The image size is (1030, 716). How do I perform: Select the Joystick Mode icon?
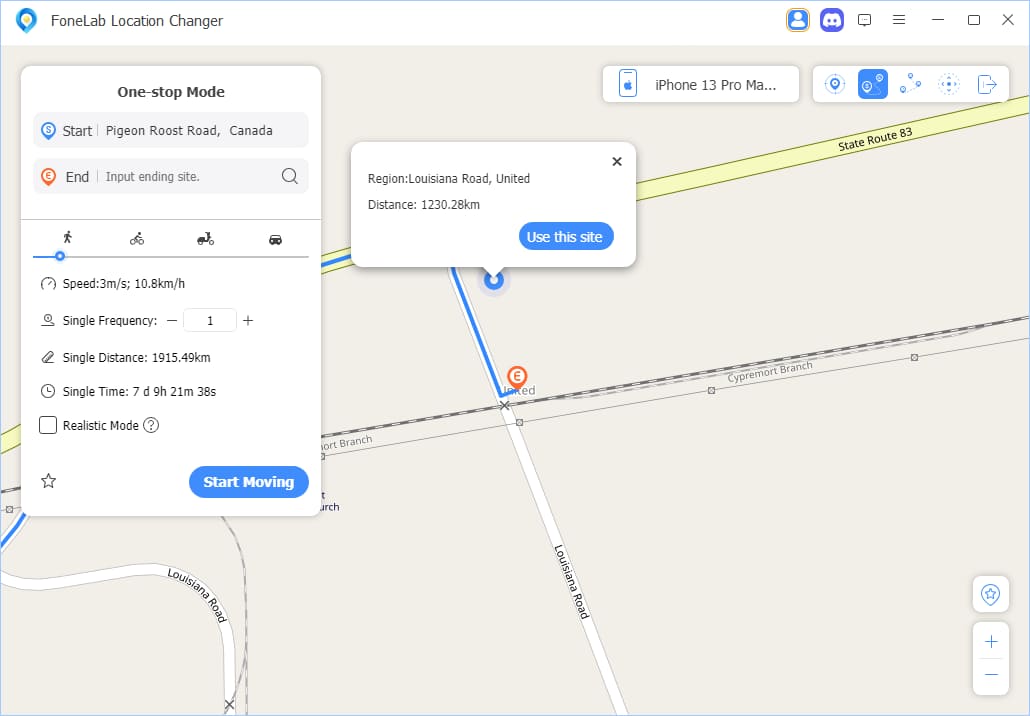pyautogui.click(x=949, y=84)
